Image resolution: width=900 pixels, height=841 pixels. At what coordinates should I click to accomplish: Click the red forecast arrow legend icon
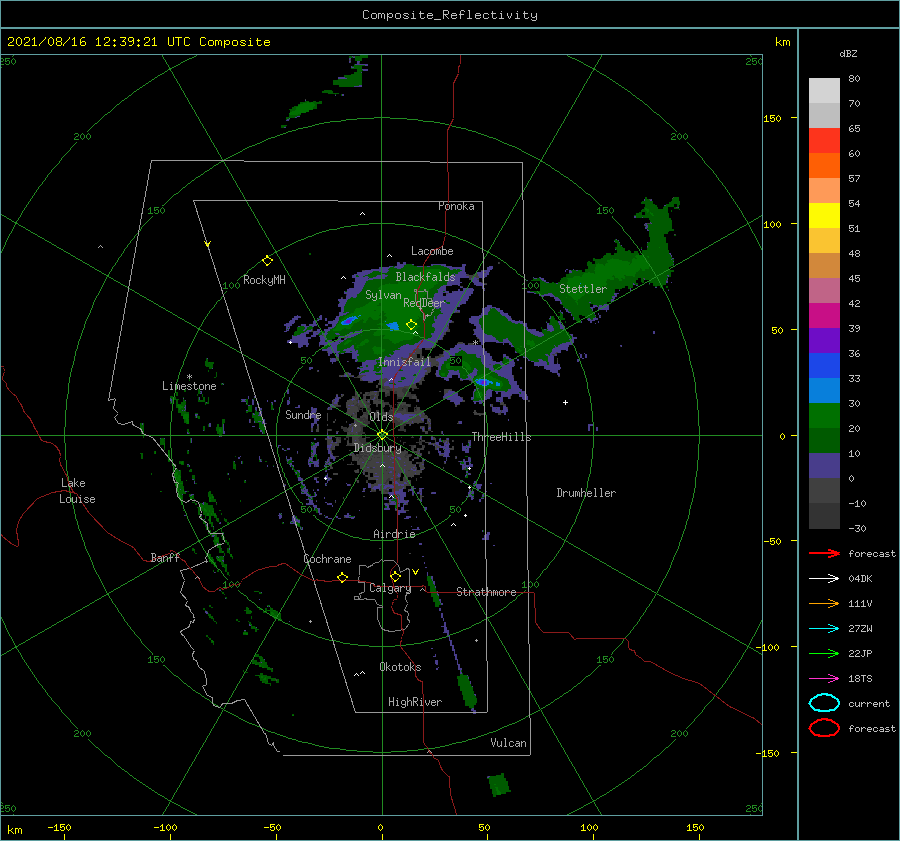pyautogui.click(x=824, y=553)
